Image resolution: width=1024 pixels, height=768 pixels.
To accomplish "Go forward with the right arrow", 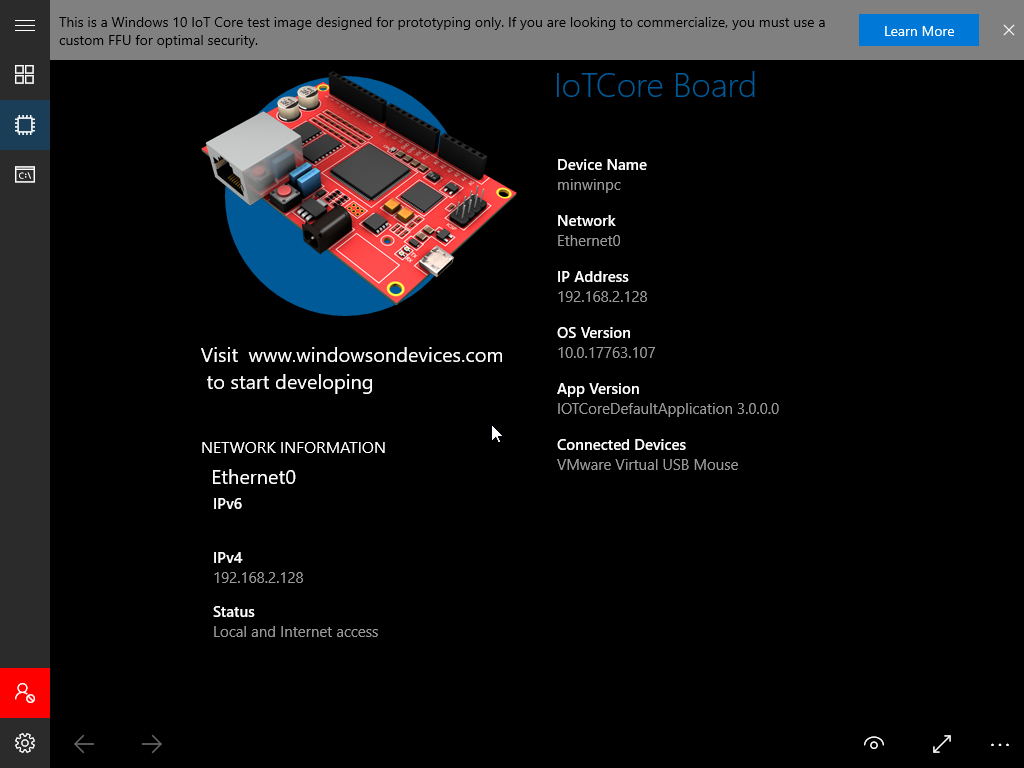I will (151, 743).
